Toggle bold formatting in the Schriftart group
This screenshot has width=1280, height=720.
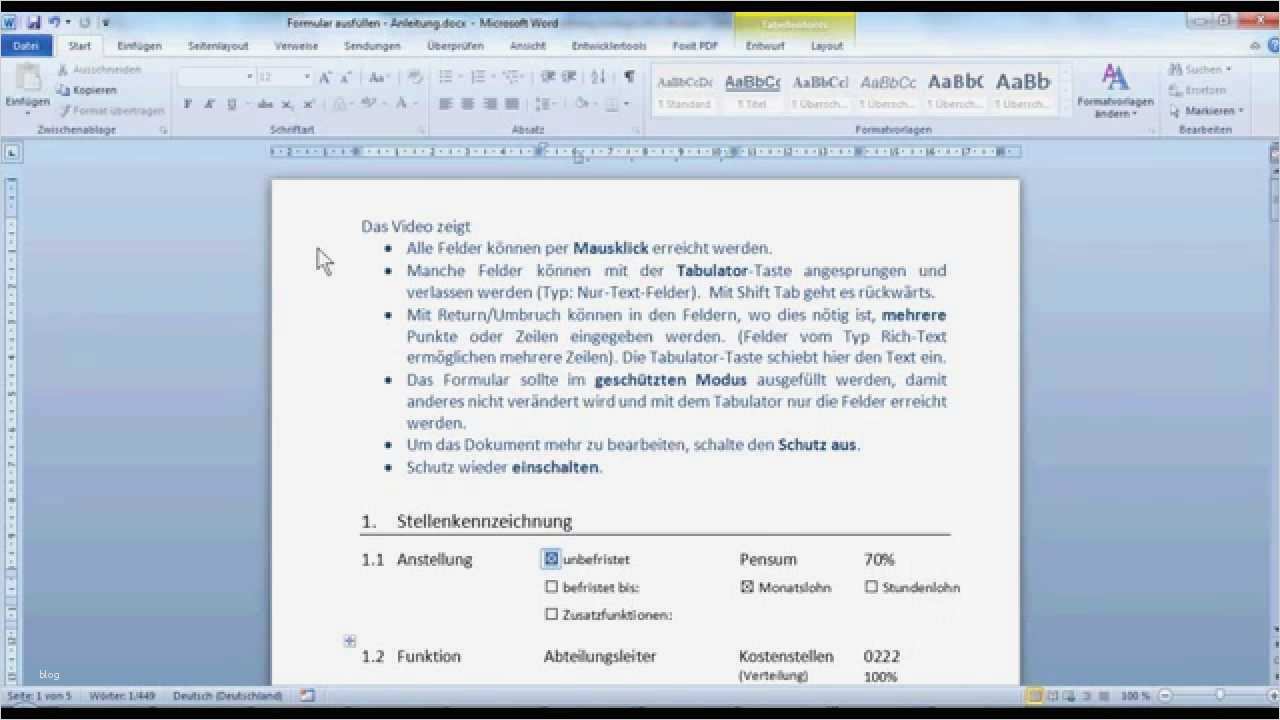coord(187,103)
